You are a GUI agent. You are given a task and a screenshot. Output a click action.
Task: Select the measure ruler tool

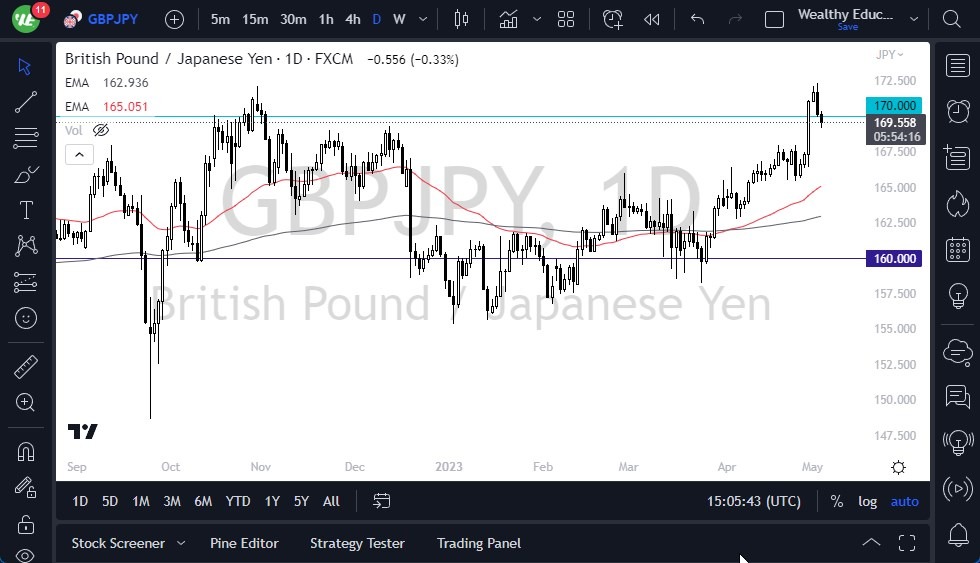coord(26,367)
